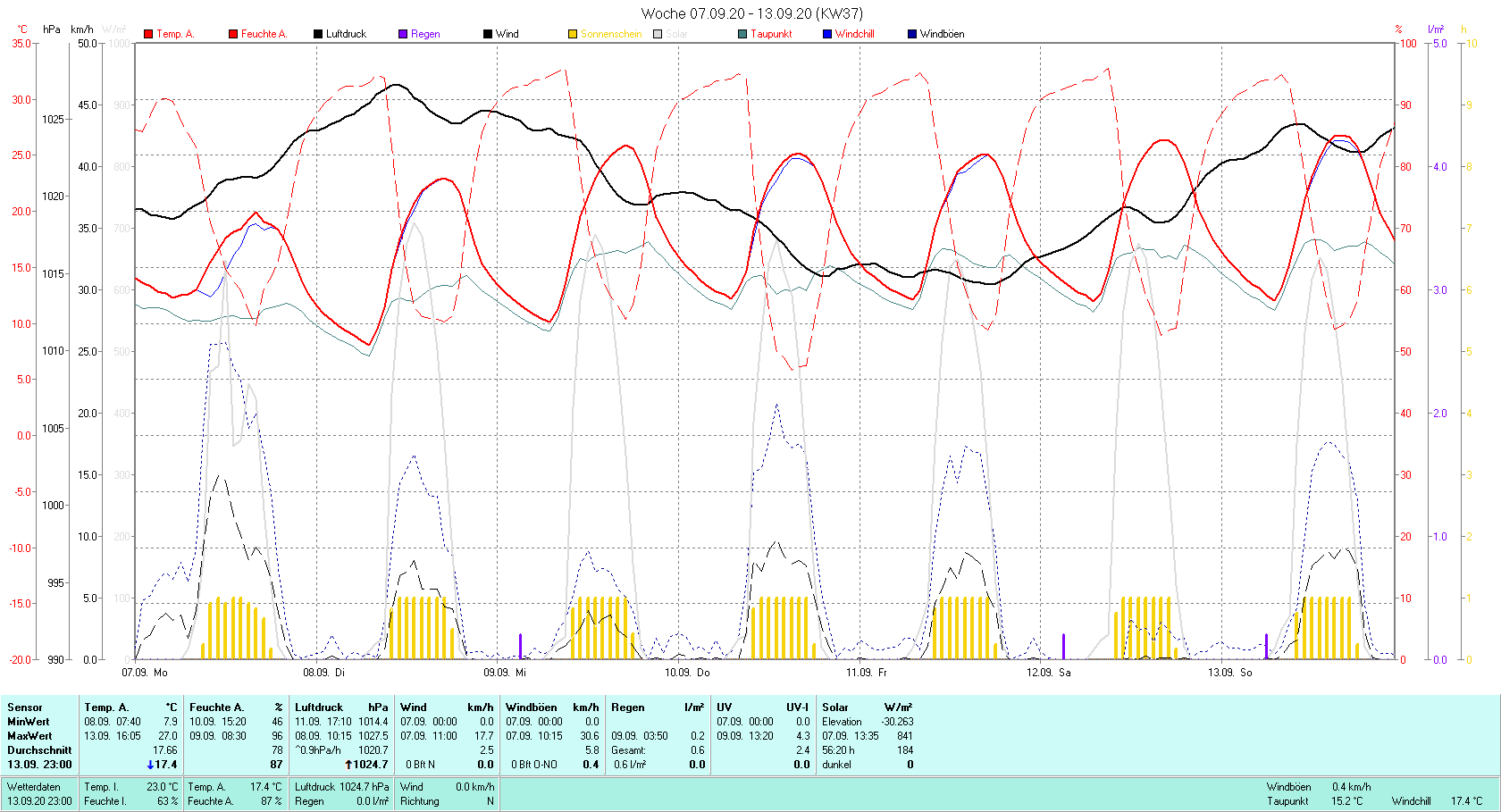
Task: Click the dew point value '15.2 °C'
Action: pos(1347,801)
